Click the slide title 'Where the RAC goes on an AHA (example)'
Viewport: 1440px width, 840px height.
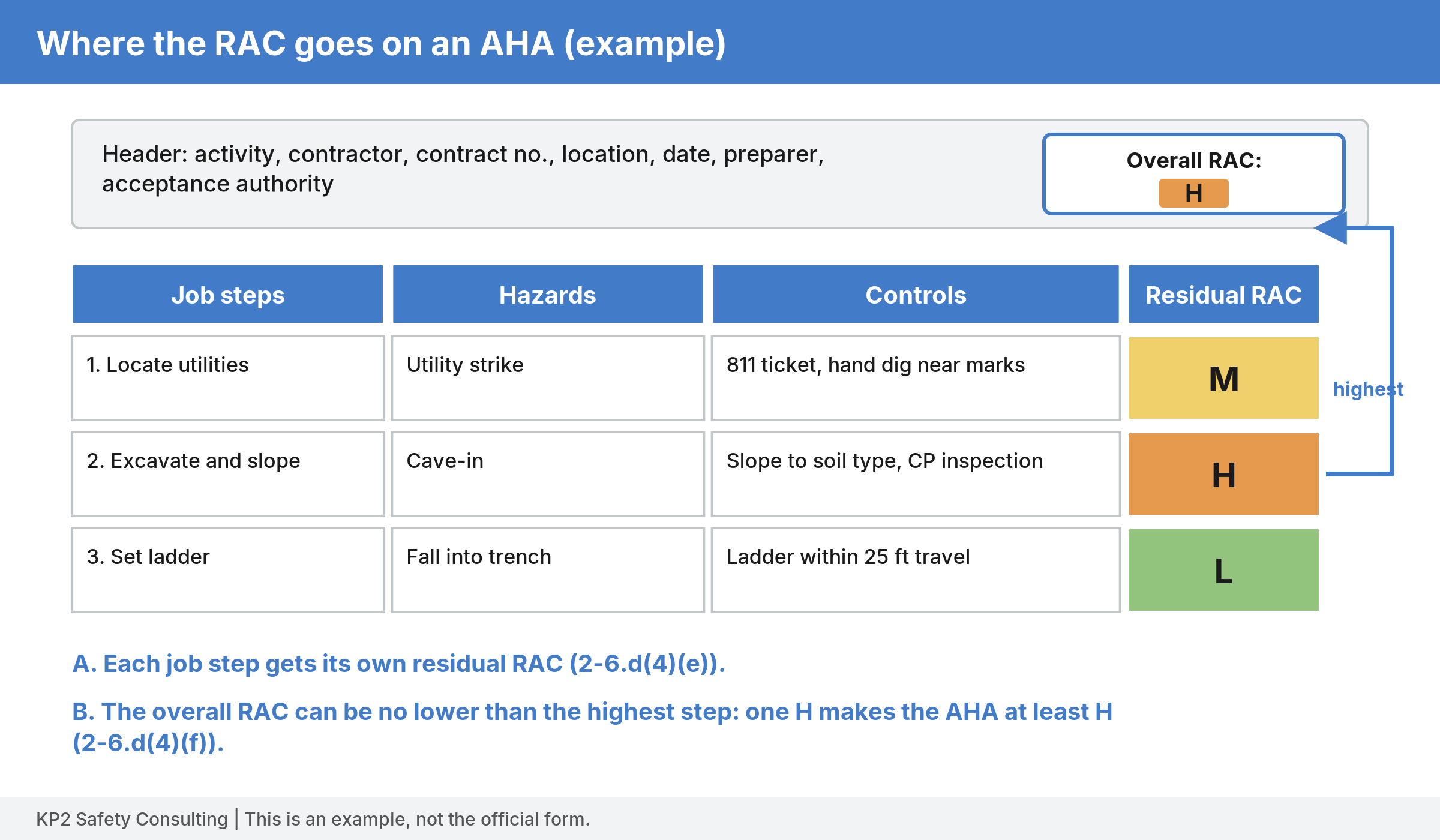click(382, 44)
